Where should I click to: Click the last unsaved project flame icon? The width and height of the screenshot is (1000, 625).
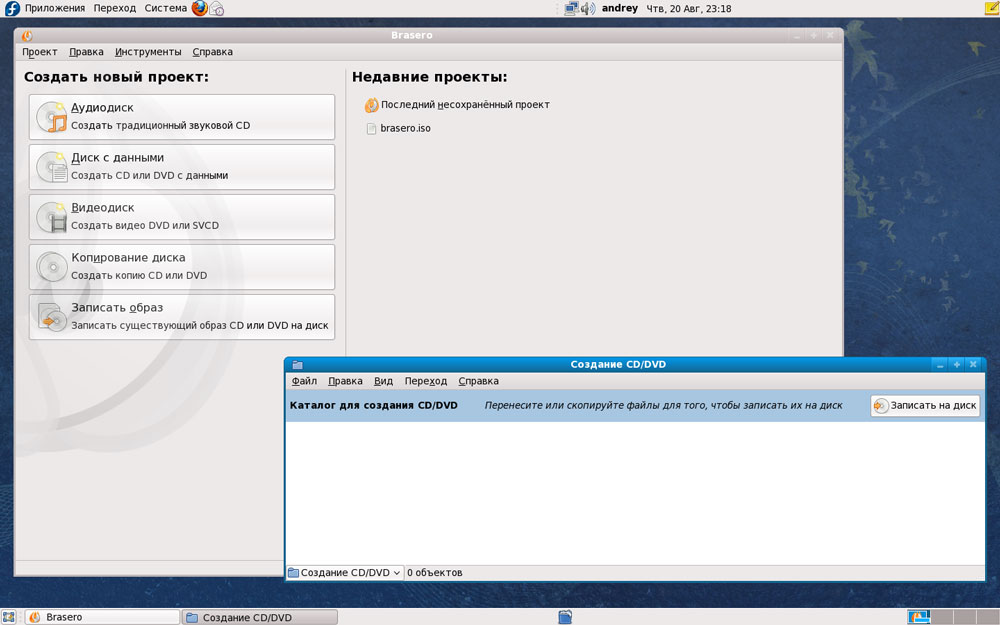pos(371,105)
